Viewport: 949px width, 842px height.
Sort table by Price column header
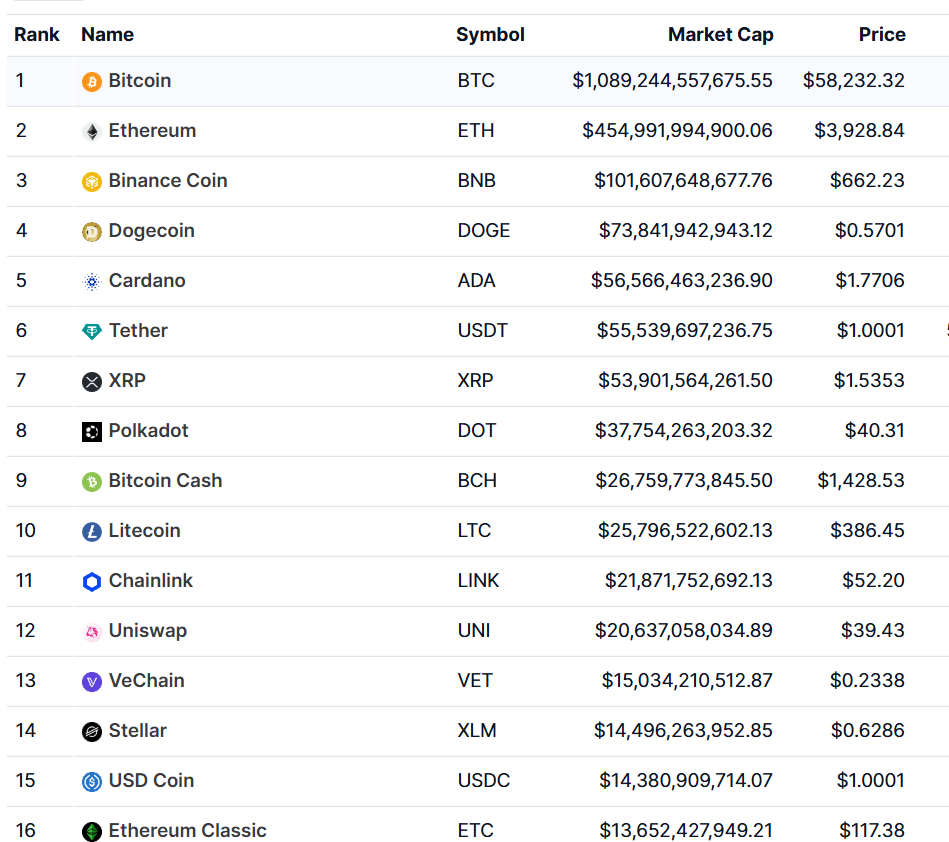882,35
